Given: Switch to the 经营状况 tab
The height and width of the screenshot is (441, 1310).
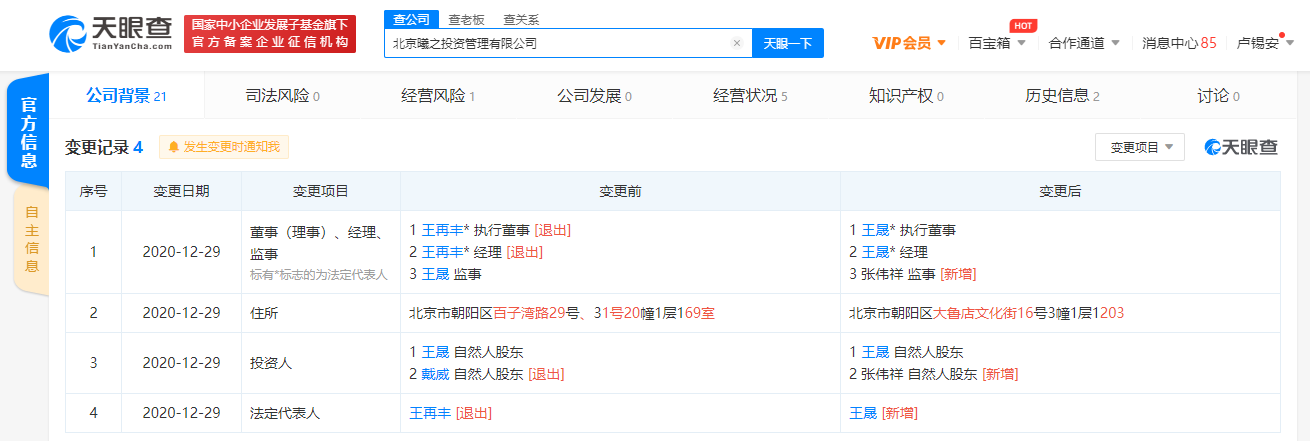Looking at the screenshot, I should tap(749, 96).
